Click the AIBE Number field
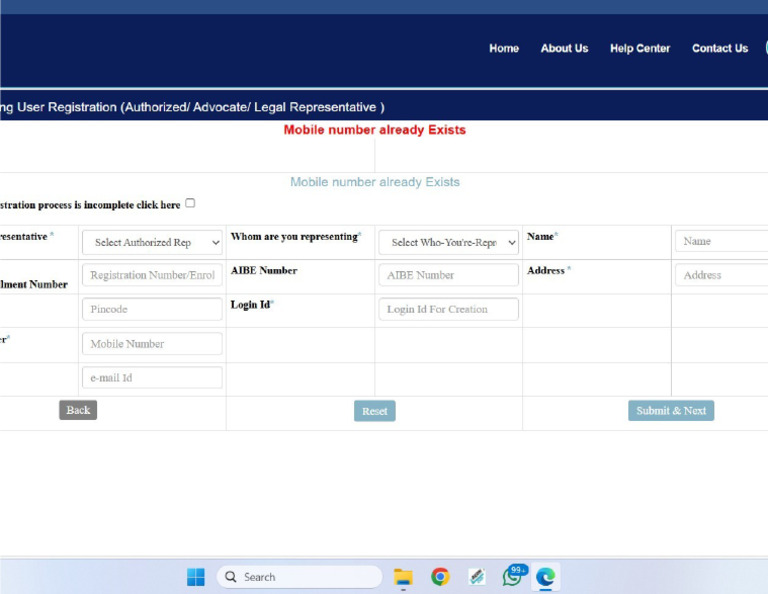This screenshot has width=768, height=594. pos(449,275)
